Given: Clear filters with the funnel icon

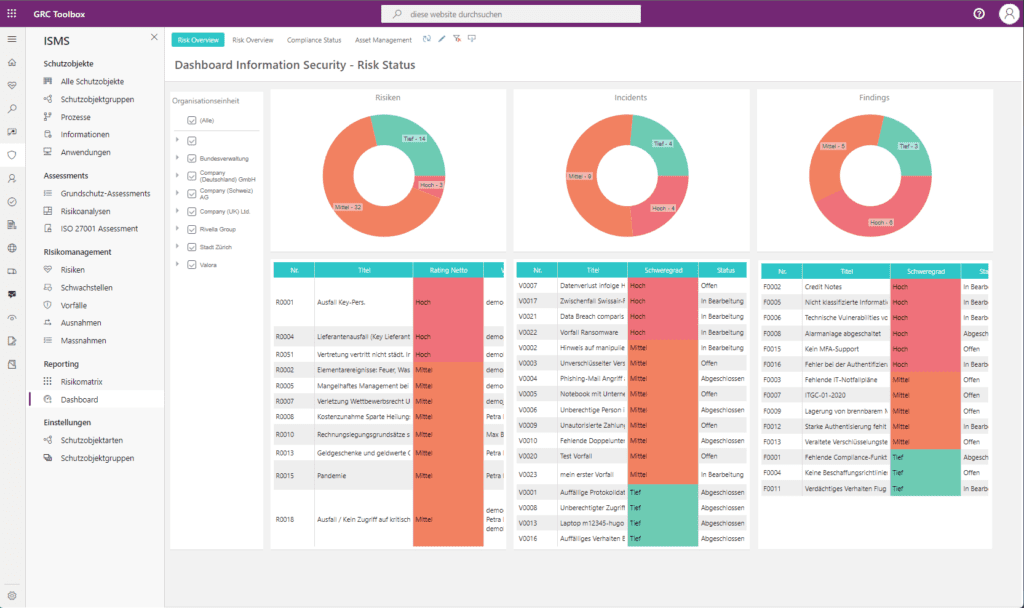Looking at the screenshot, I should 456,39.
